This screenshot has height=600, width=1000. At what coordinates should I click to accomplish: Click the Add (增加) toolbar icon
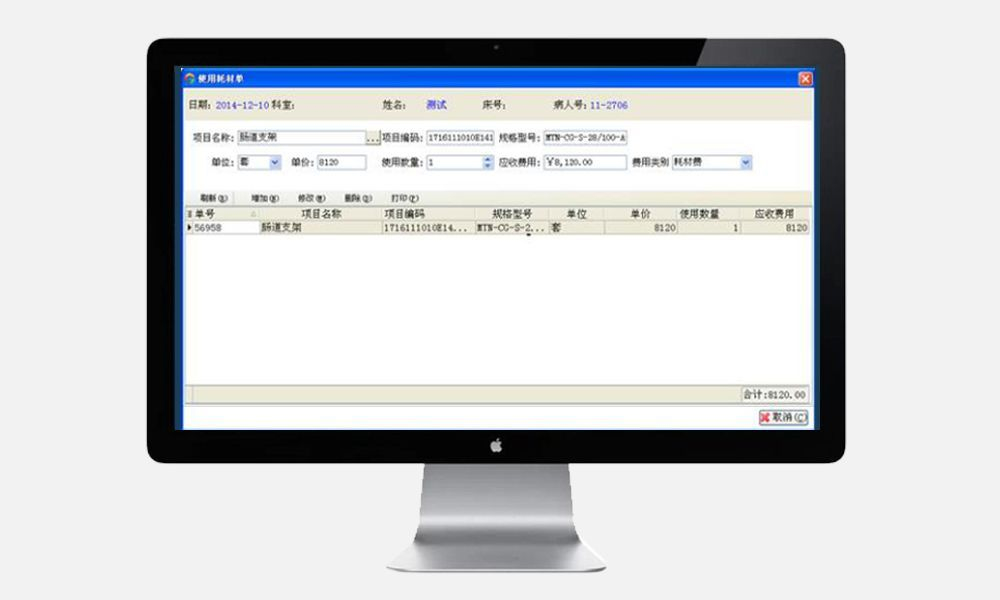(262, 198)
